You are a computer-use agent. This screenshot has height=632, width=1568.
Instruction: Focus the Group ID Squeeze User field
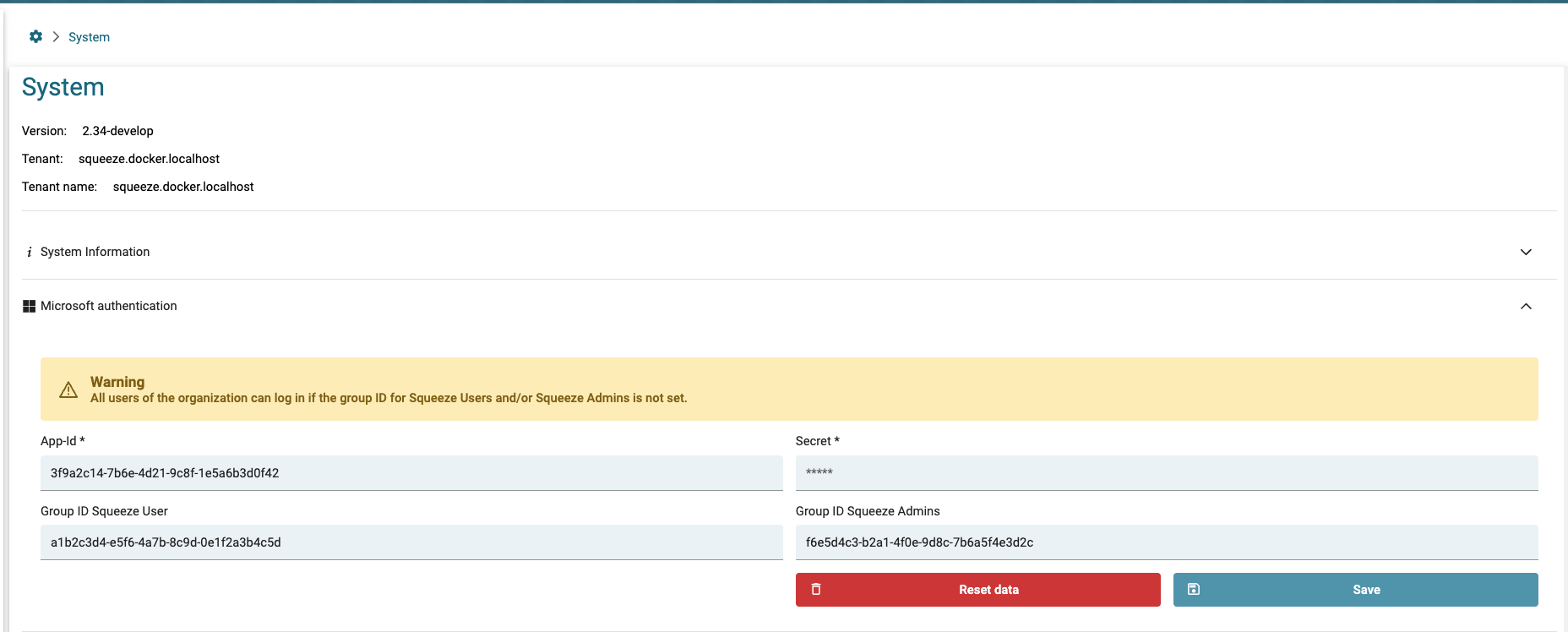click(411, 542)
